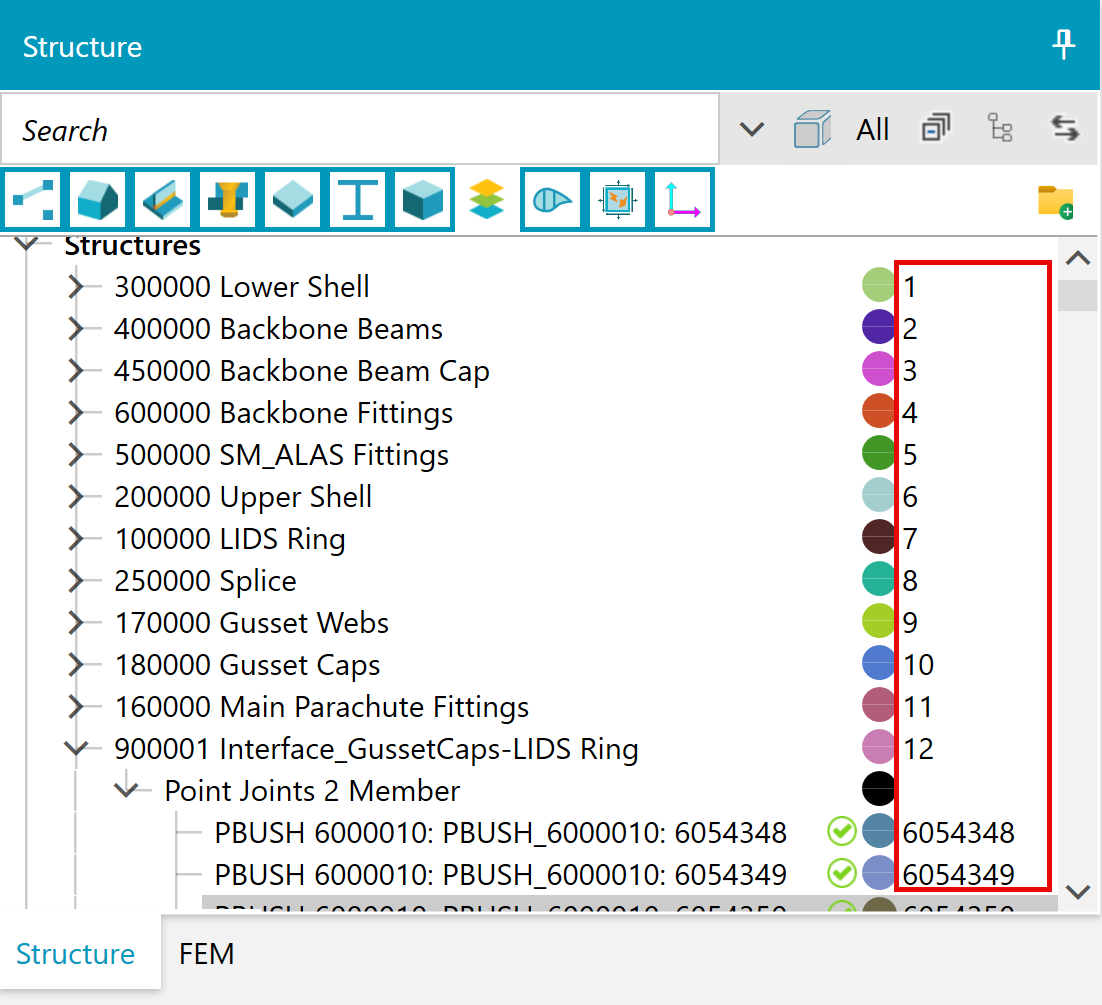The width and height of the screenshot is (1102, 1005).
Task: Toggle the solid cube filter icon
Action: point(422,200)
